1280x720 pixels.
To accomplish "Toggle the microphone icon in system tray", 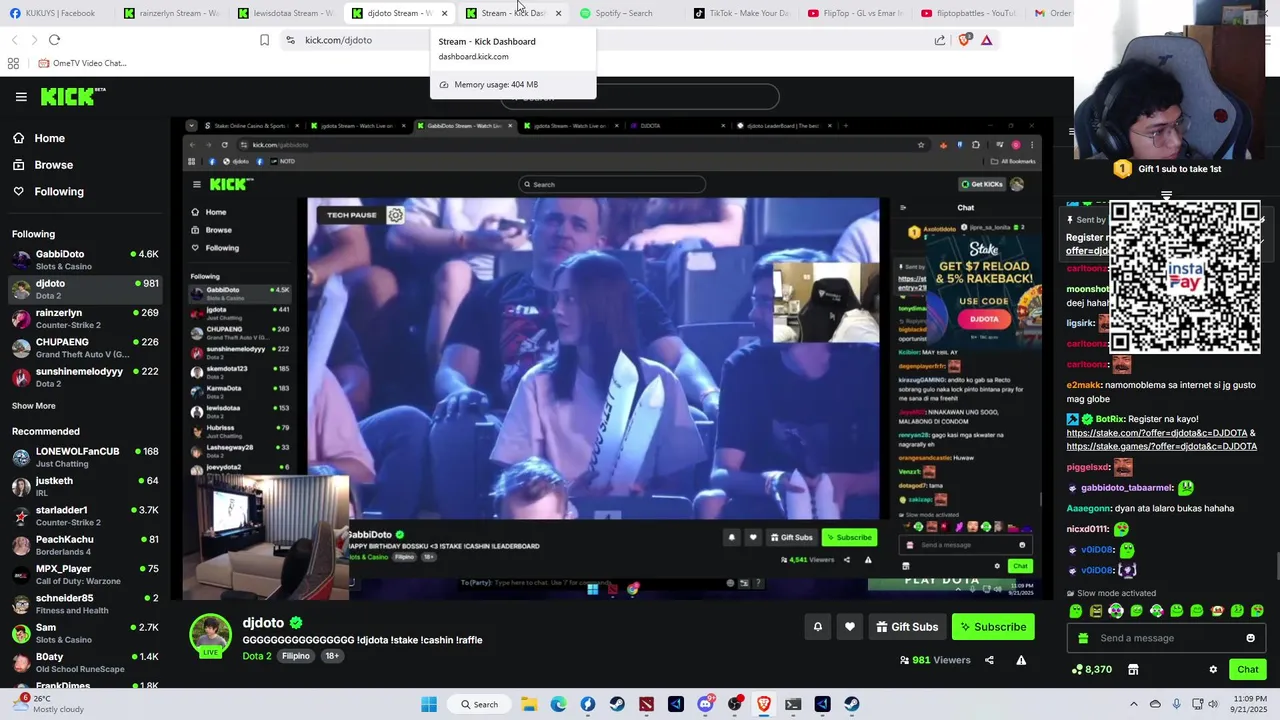I will click(x=1177, y=704).
